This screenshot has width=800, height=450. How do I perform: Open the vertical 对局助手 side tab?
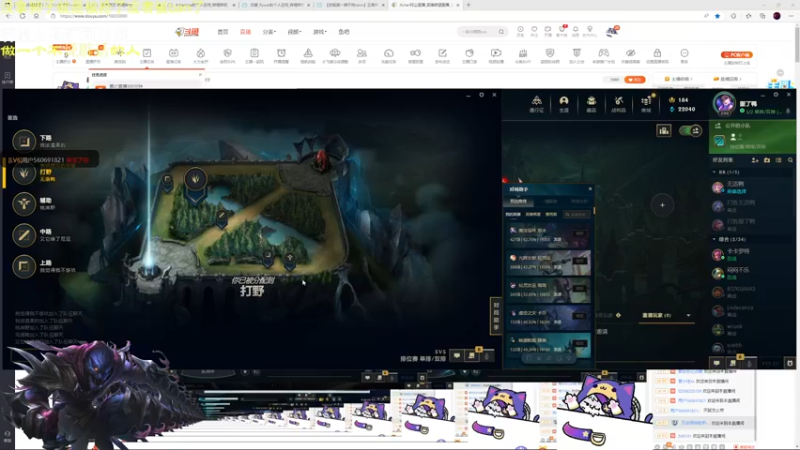pyautogui.click(x=495, y=316)
